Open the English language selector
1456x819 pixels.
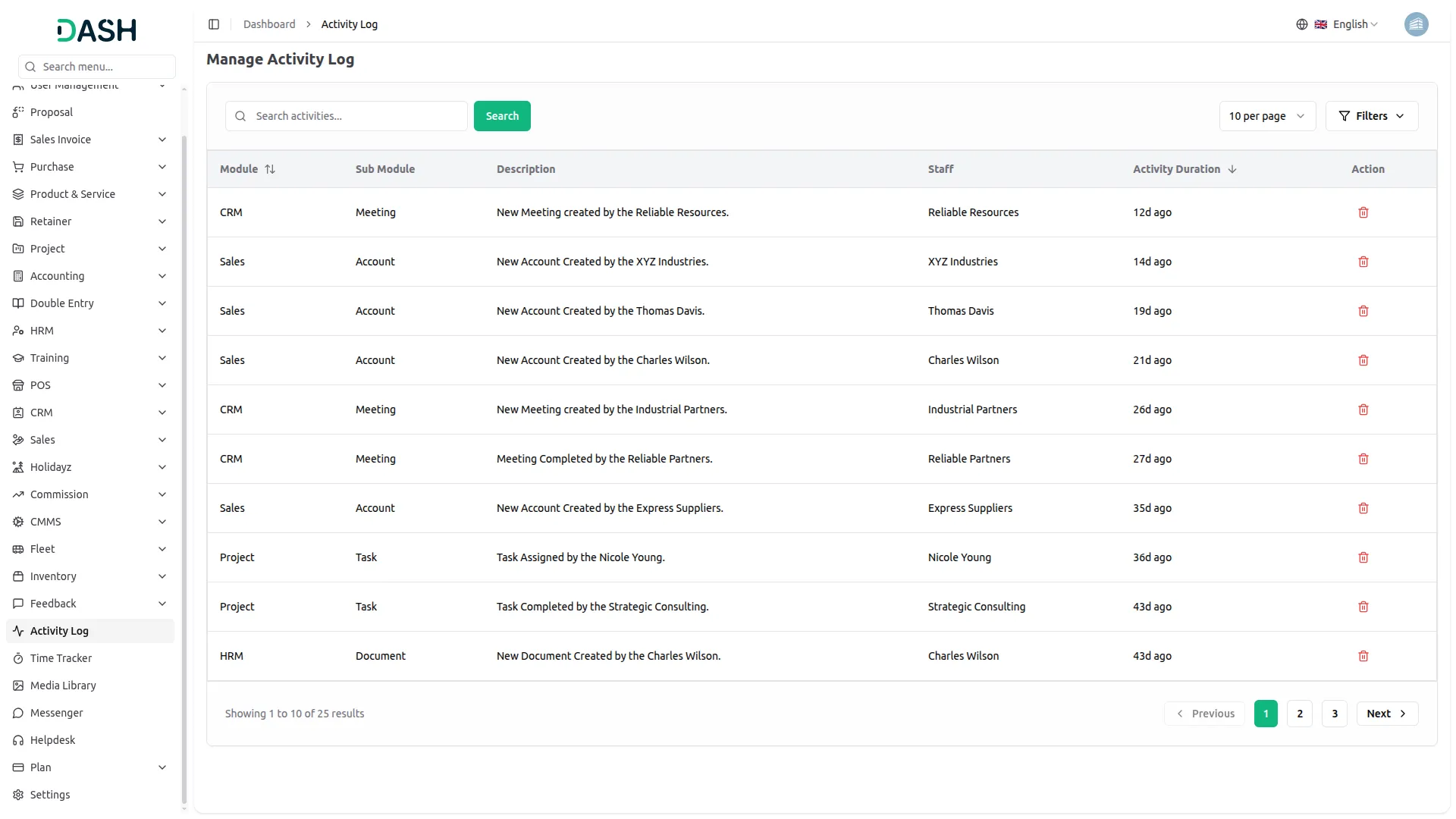tap(1354, 24)
